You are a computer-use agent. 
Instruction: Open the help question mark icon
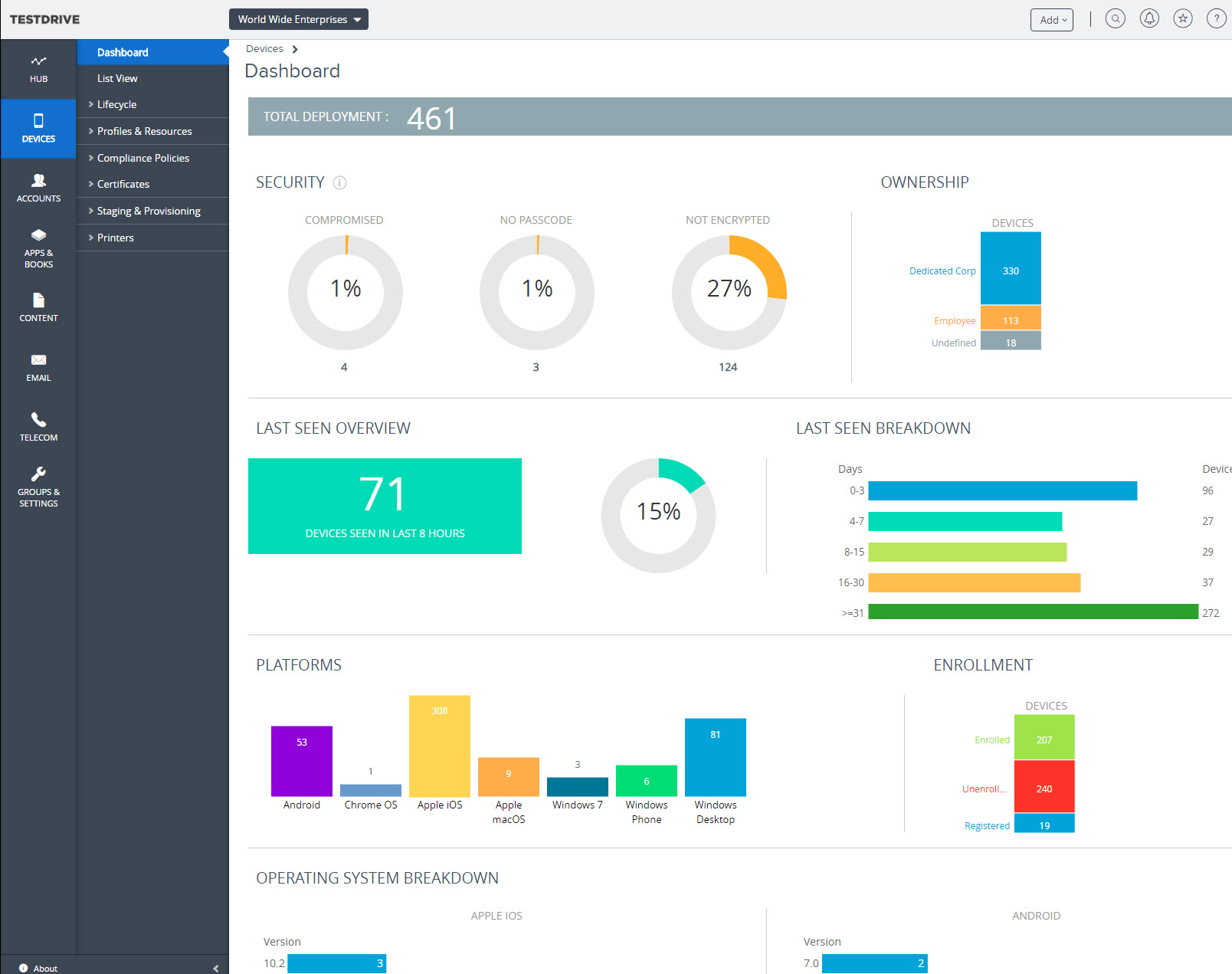coord(1216,19)
